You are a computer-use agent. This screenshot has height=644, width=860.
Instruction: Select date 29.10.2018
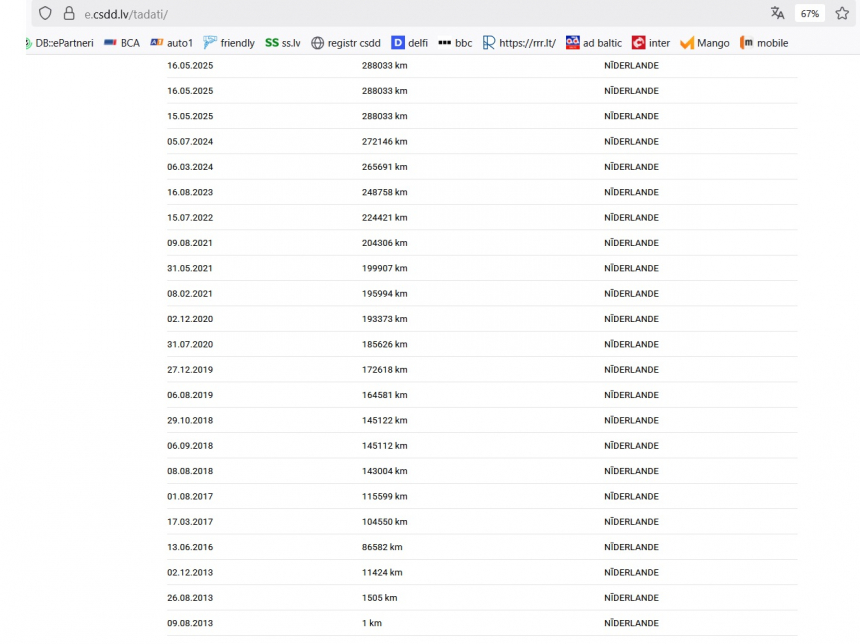click(190, 420)
